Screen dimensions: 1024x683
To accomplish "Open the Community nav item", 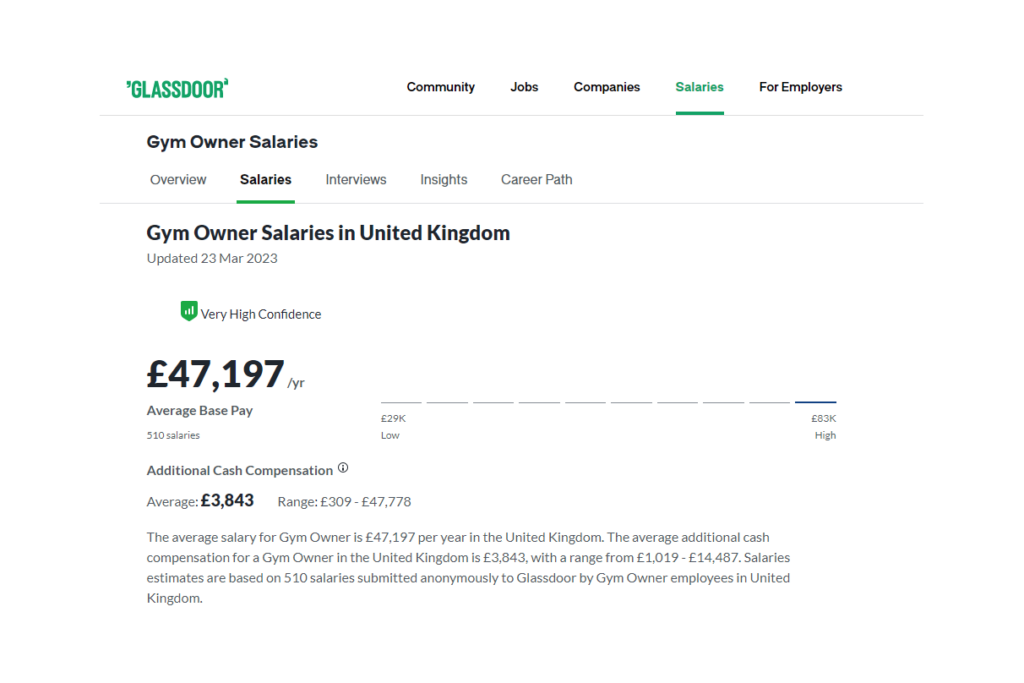I will [440, 87].
